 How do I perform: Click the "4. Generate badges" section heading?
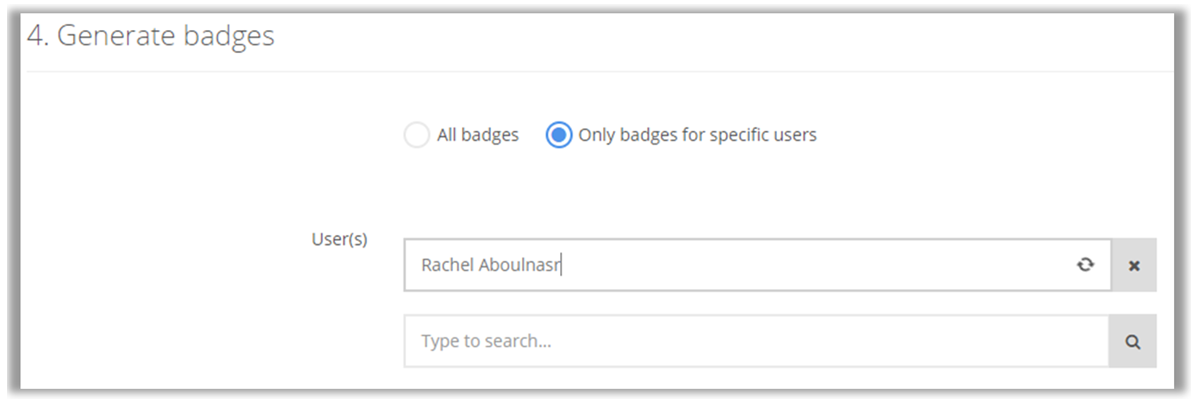(151, 37)
